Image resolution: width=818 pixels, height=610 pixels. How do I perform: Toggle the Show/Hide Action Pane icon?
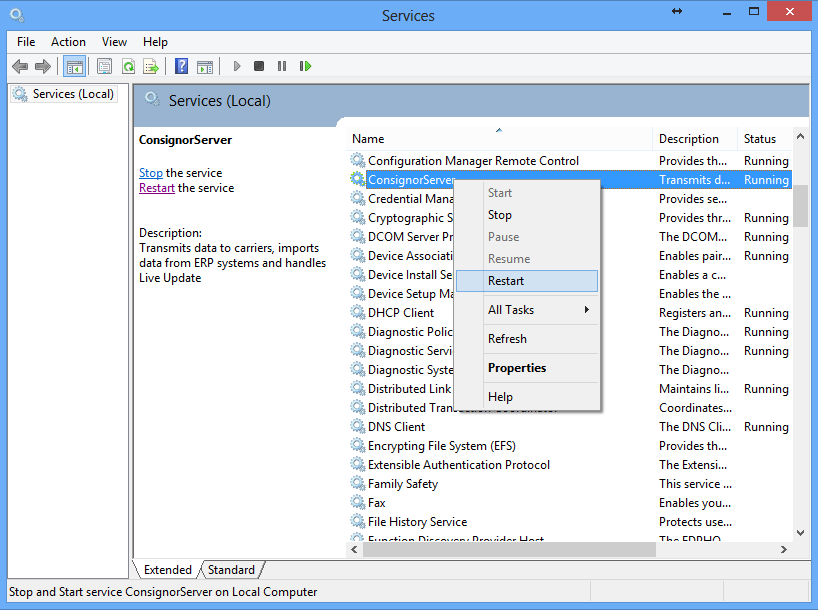[x=206, y=66]
